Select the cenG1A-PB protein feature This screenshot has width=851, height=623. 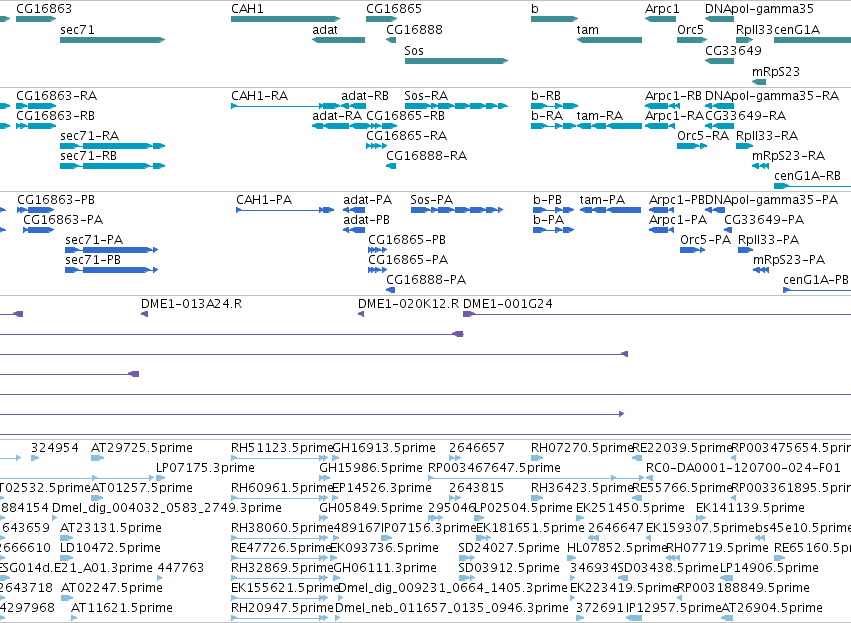[x=817, y=290]
